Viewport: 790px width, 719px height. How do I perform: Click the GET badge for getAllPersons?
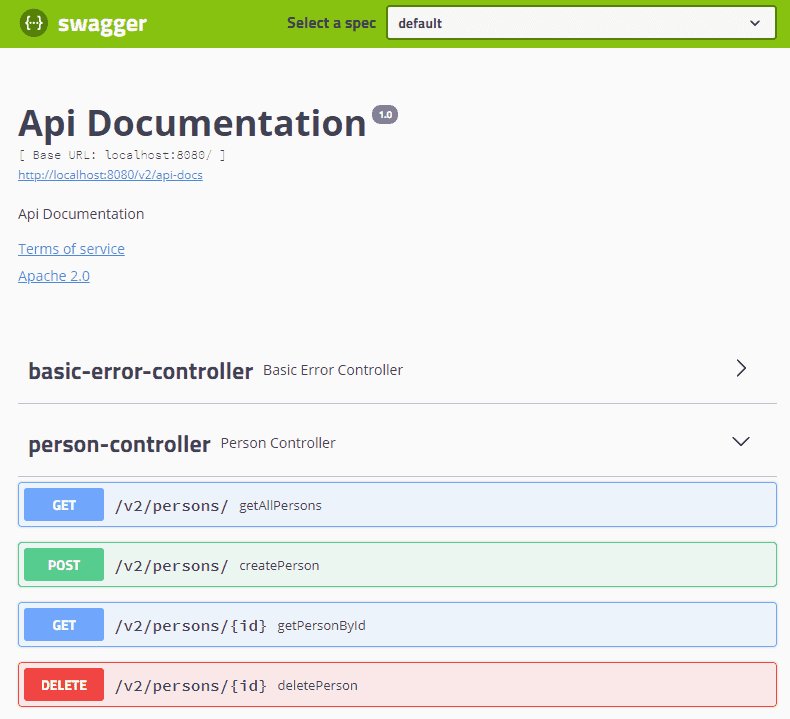(64, 505)
